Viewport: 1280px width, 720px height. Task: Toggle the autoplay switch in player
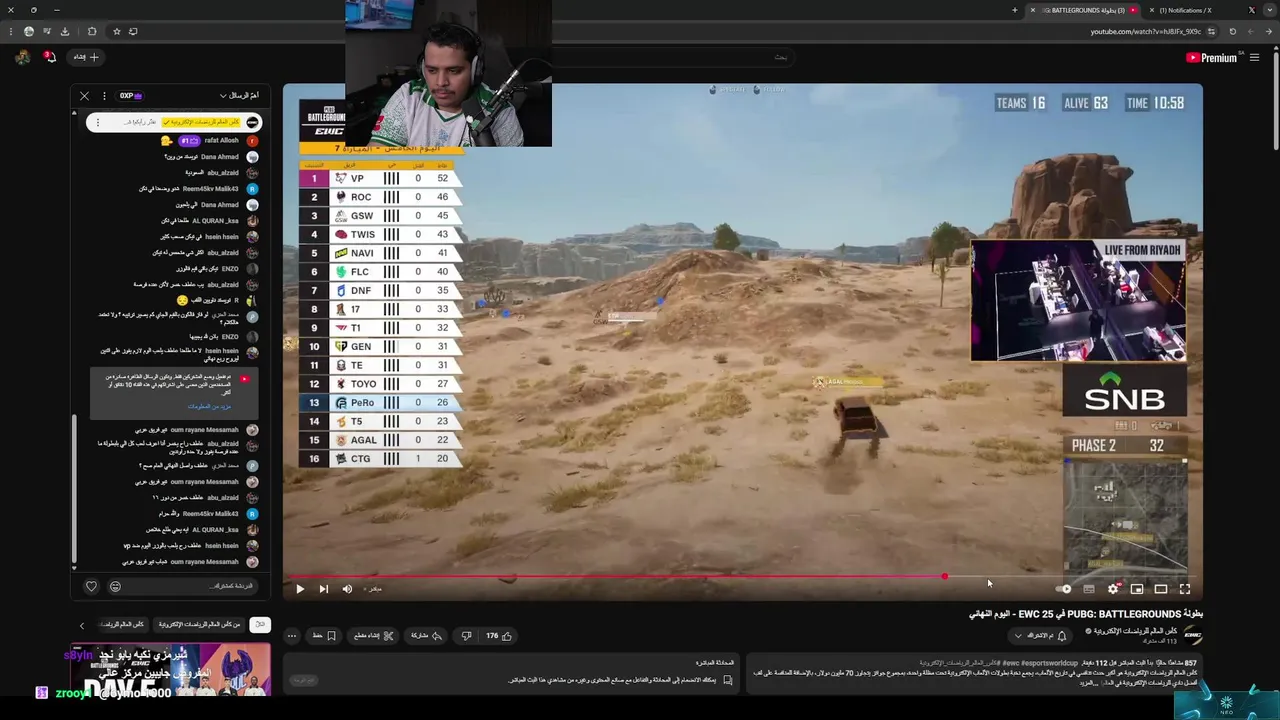[1063, 589]
